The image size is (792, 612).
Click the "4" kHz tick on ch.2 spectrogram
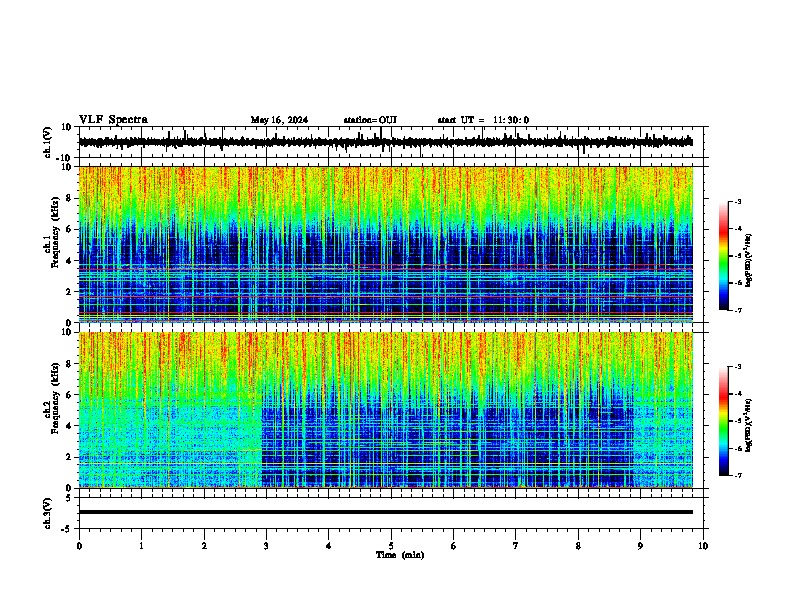(69, 426)
